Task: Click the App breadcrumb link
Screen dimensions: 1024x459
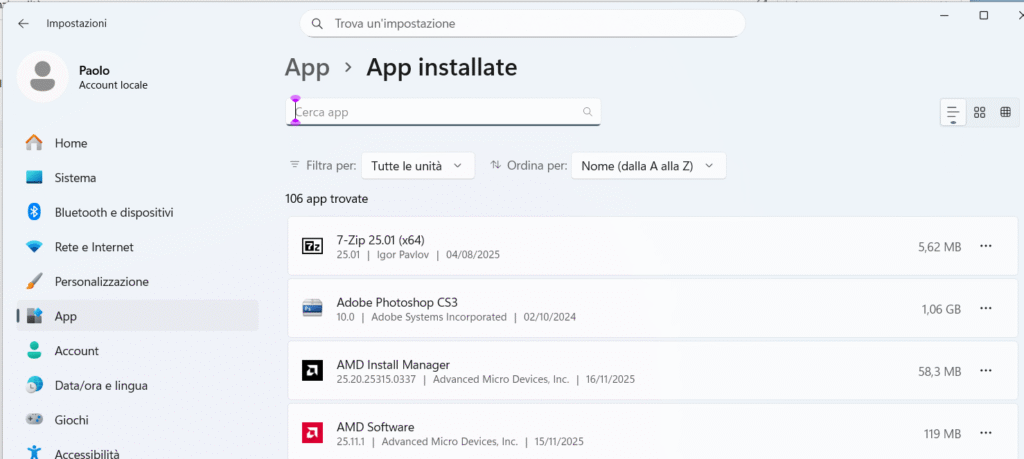Action: coord(307,68)
